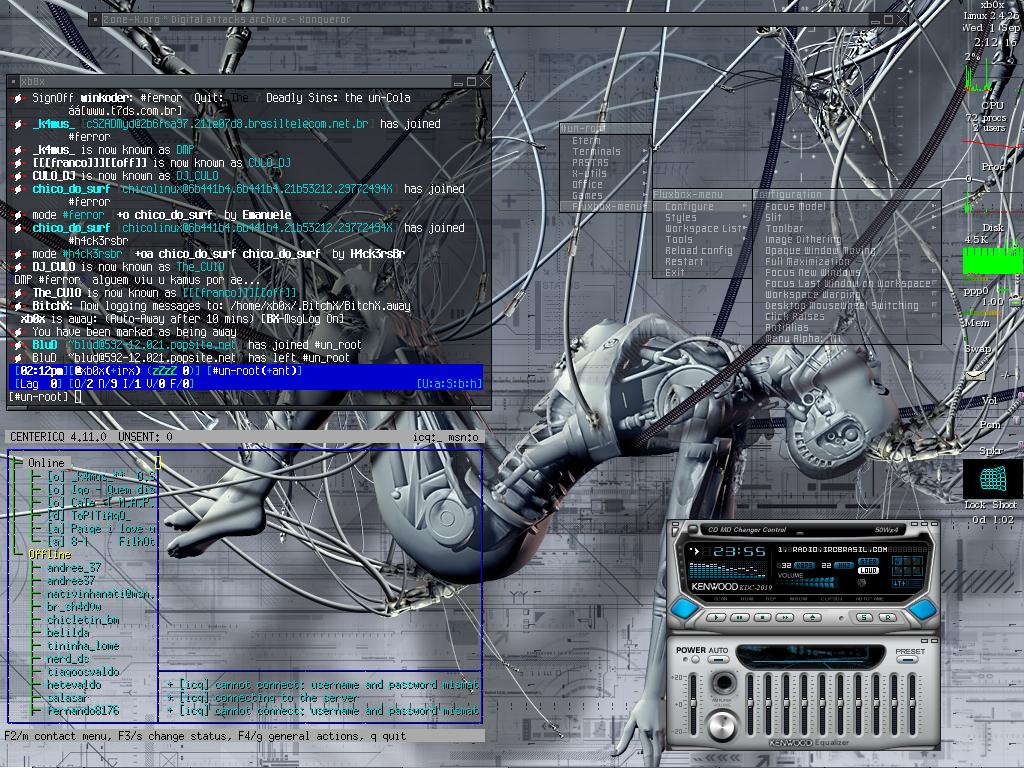This screenshot has height=768, width=1024.
Task: Toggle repeat with the R button
Action: click(x=888, y=617)
